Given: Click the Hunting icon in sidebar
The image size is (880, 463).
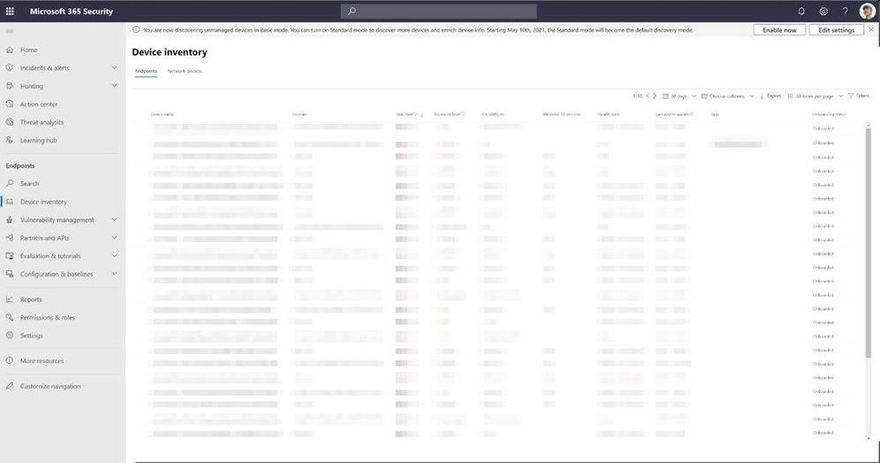Looking at the screenshot, I should pos(10,86).
